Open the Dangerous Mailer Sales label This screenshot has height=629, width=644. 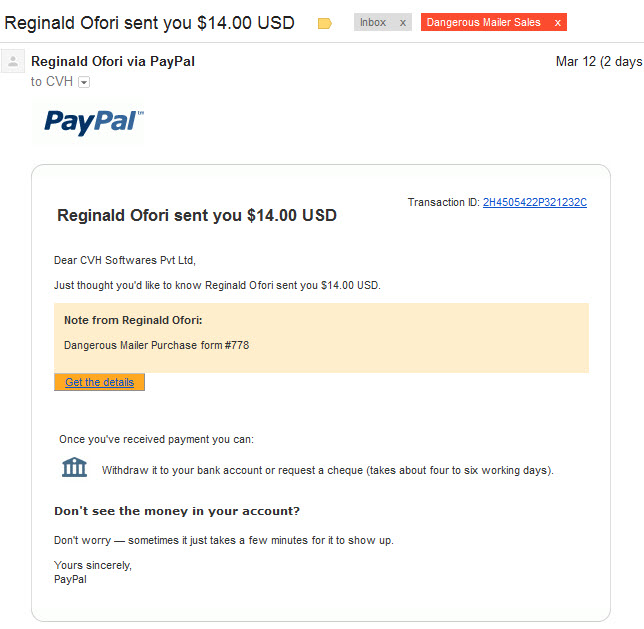click(x=483, y=22)
